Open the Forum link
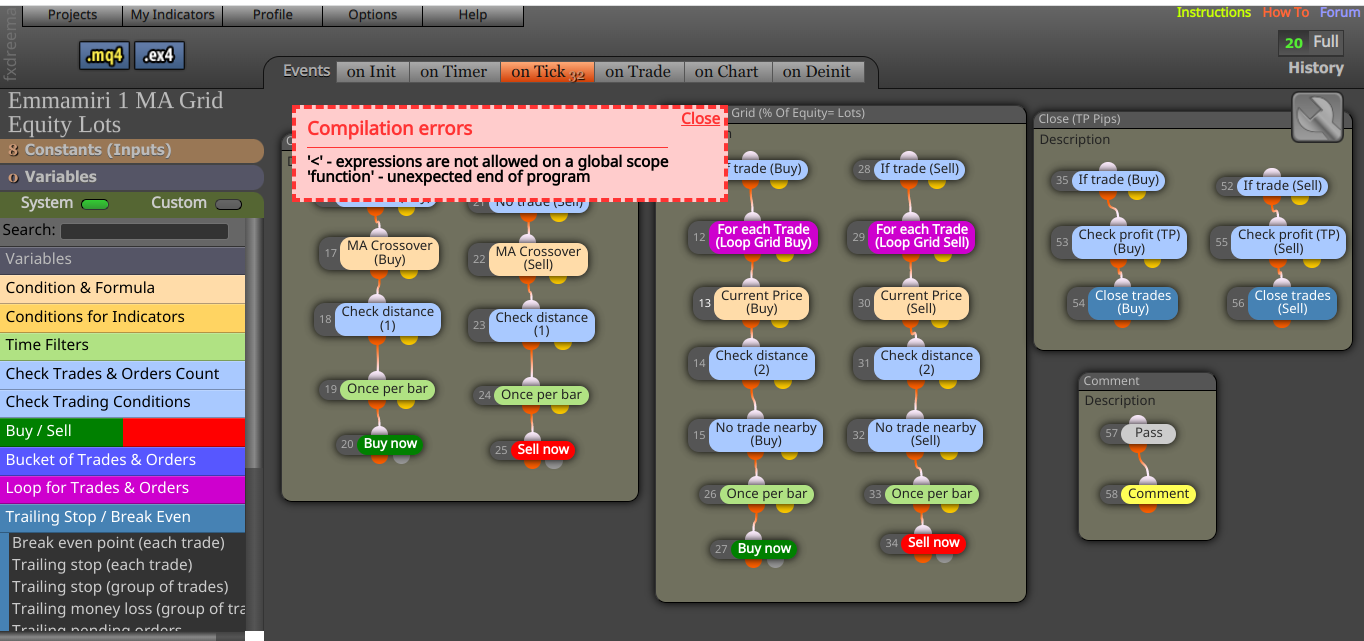This screenshot has height=641, width=1364. (1340, 13)
